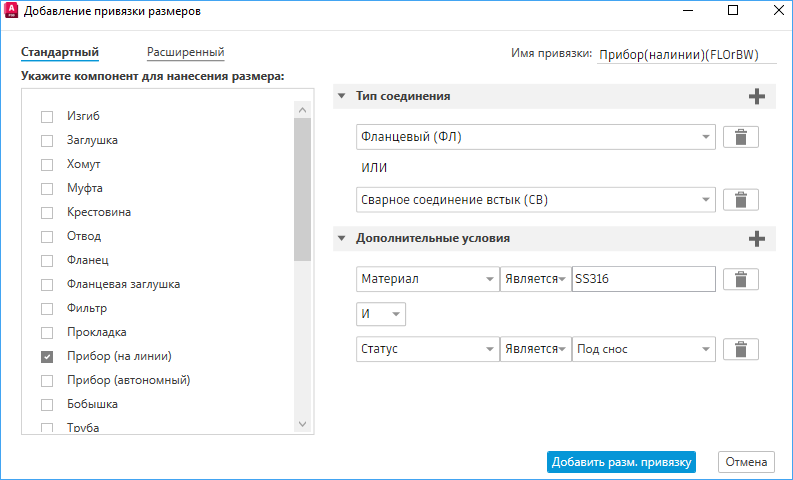This screenshot has width=793, height=480.
Task: Add a new additional condition with plus icon
Action: 756,239
